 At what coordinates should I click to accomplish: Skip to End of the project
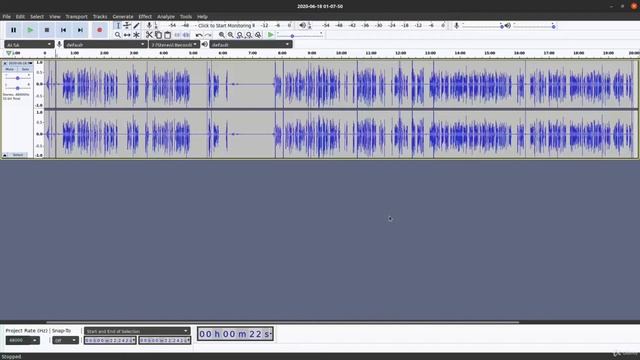pyautogui.click(x=80, y=30)
